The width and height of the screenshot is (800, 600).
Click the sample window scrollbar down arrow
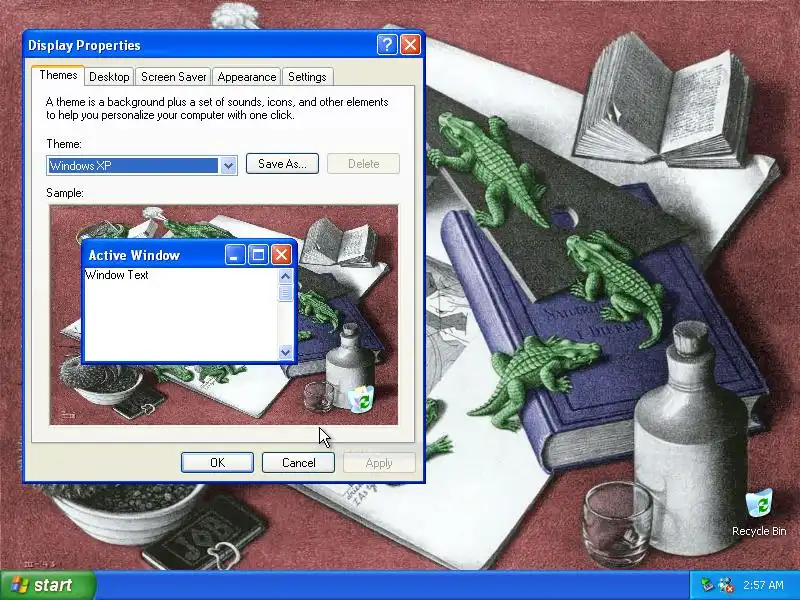coord(286,352)
